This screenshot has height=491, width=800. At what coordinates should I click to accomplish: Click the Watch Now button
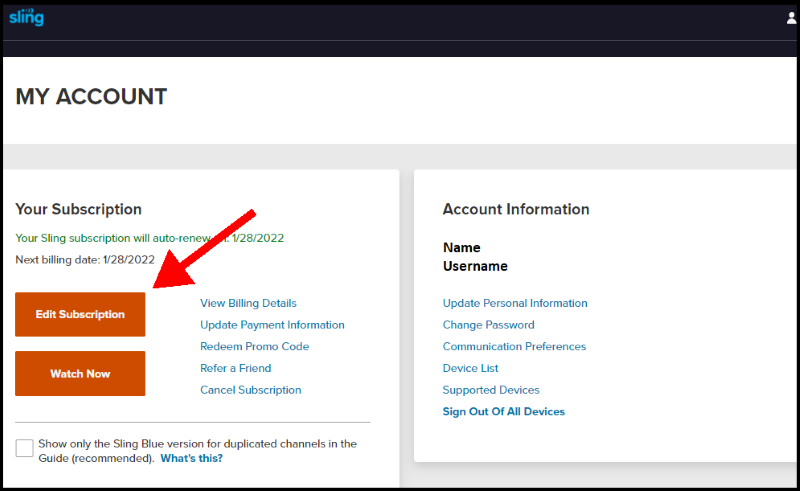click(80, 374)
